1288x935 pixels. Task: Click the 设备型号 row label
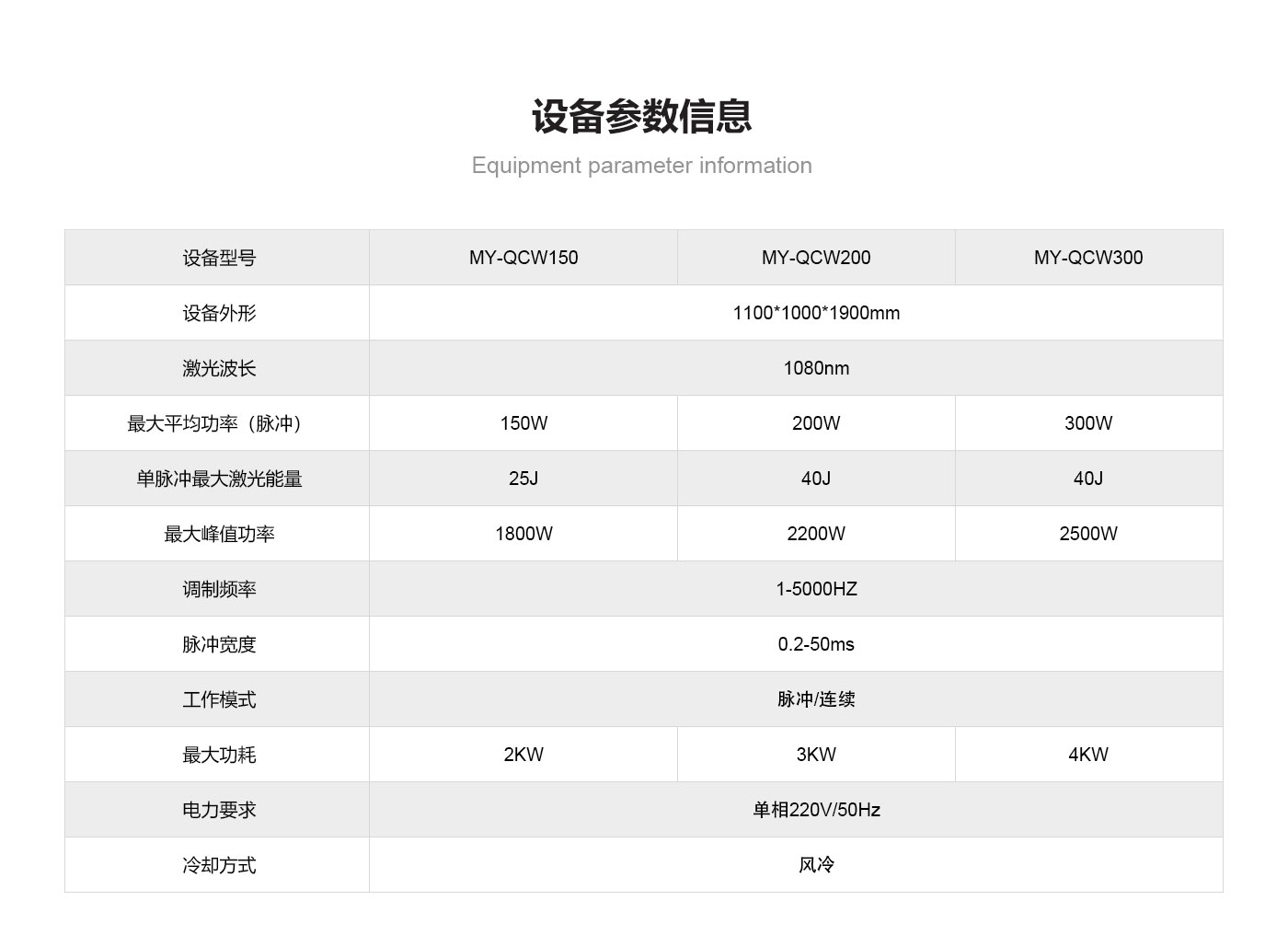[219, 259]
